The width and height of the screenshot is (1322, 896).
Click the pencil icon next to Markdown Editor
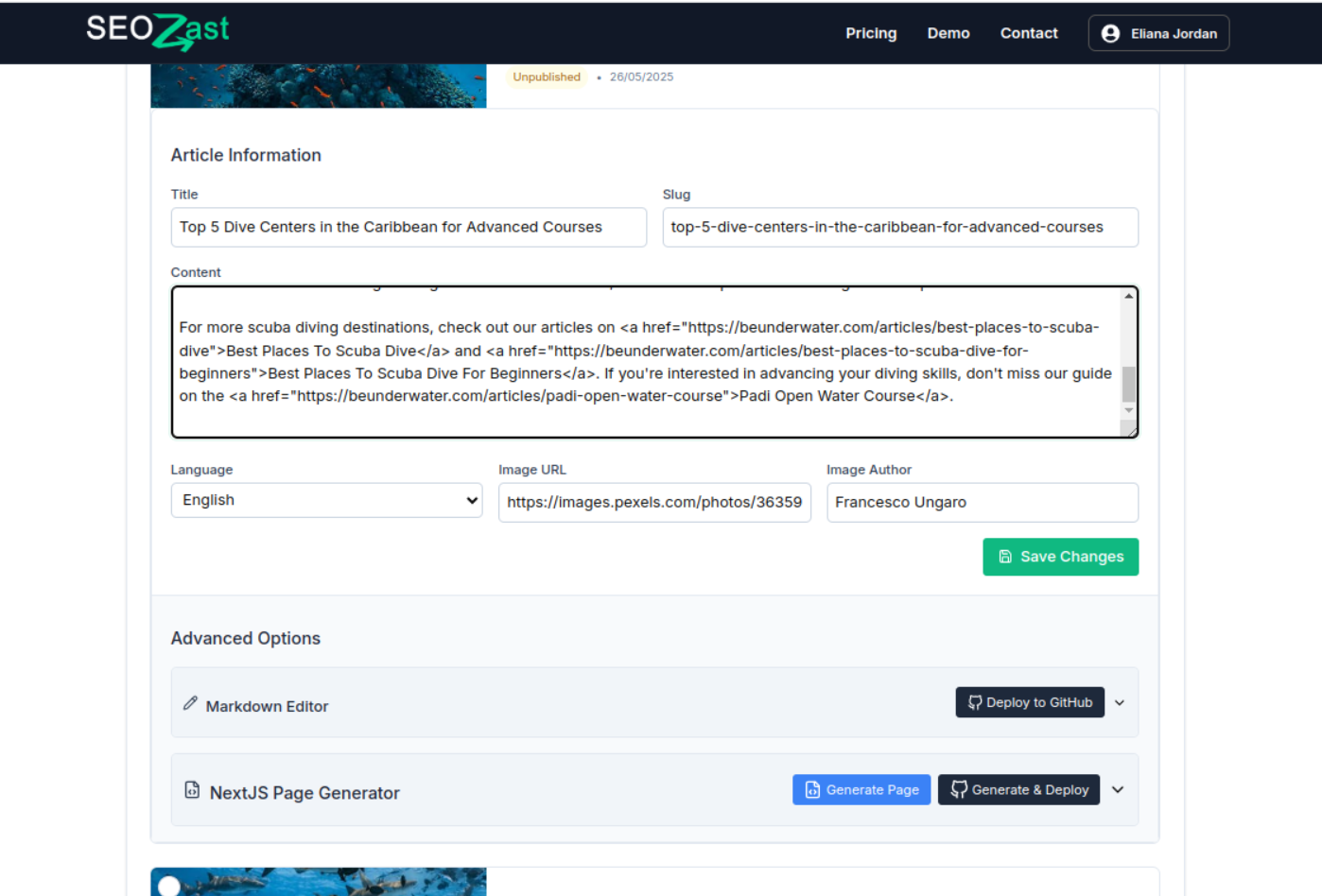tap(190, 703)
